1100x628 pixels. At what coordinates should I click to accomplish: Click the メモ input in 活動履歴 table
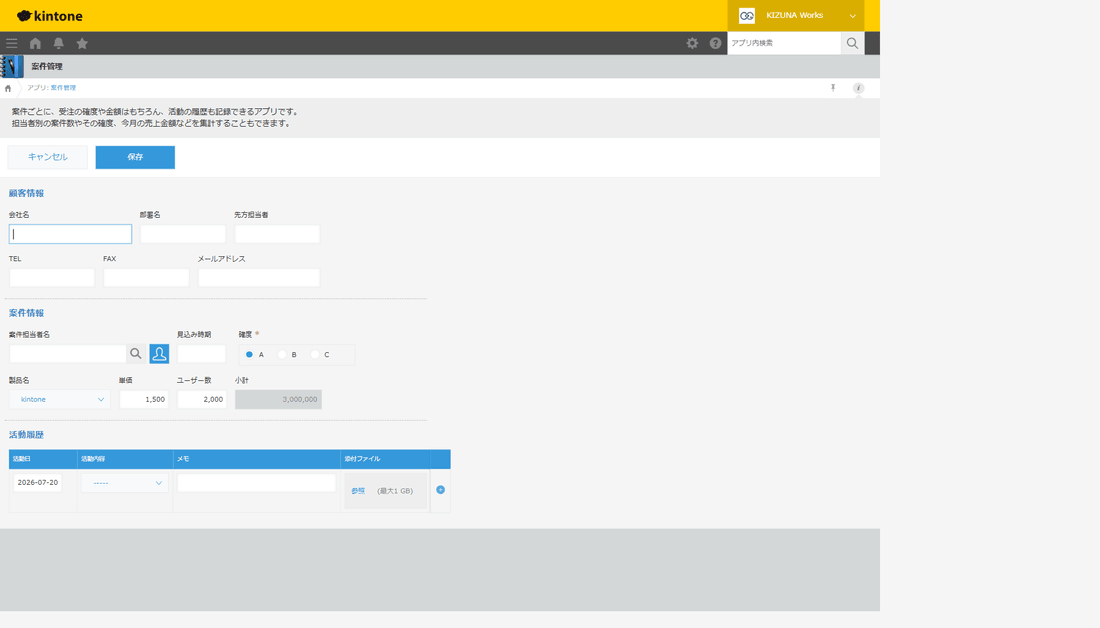(x=257, y=483)
